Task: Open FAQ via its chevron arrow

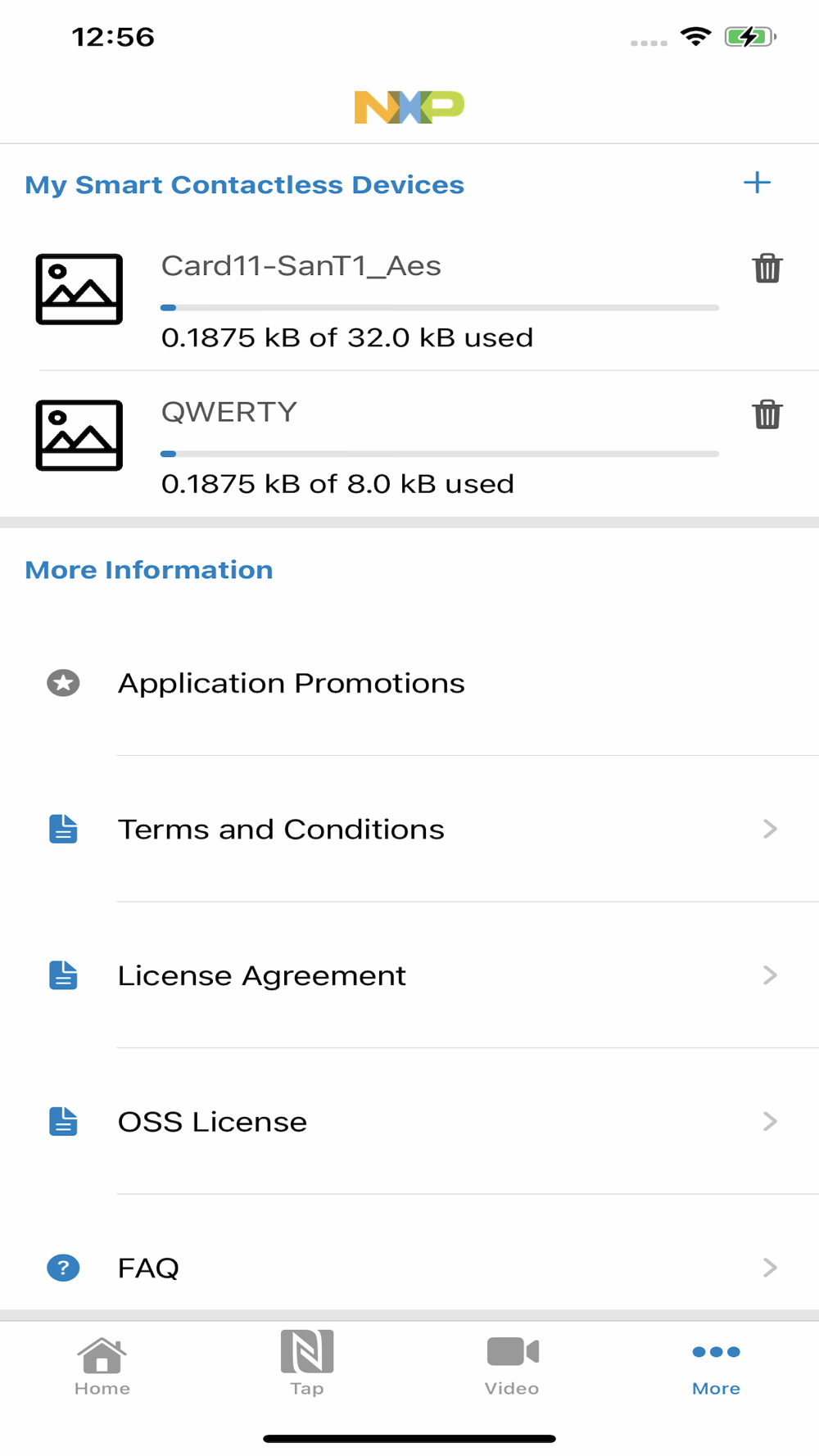Action: pos(770,1268)
